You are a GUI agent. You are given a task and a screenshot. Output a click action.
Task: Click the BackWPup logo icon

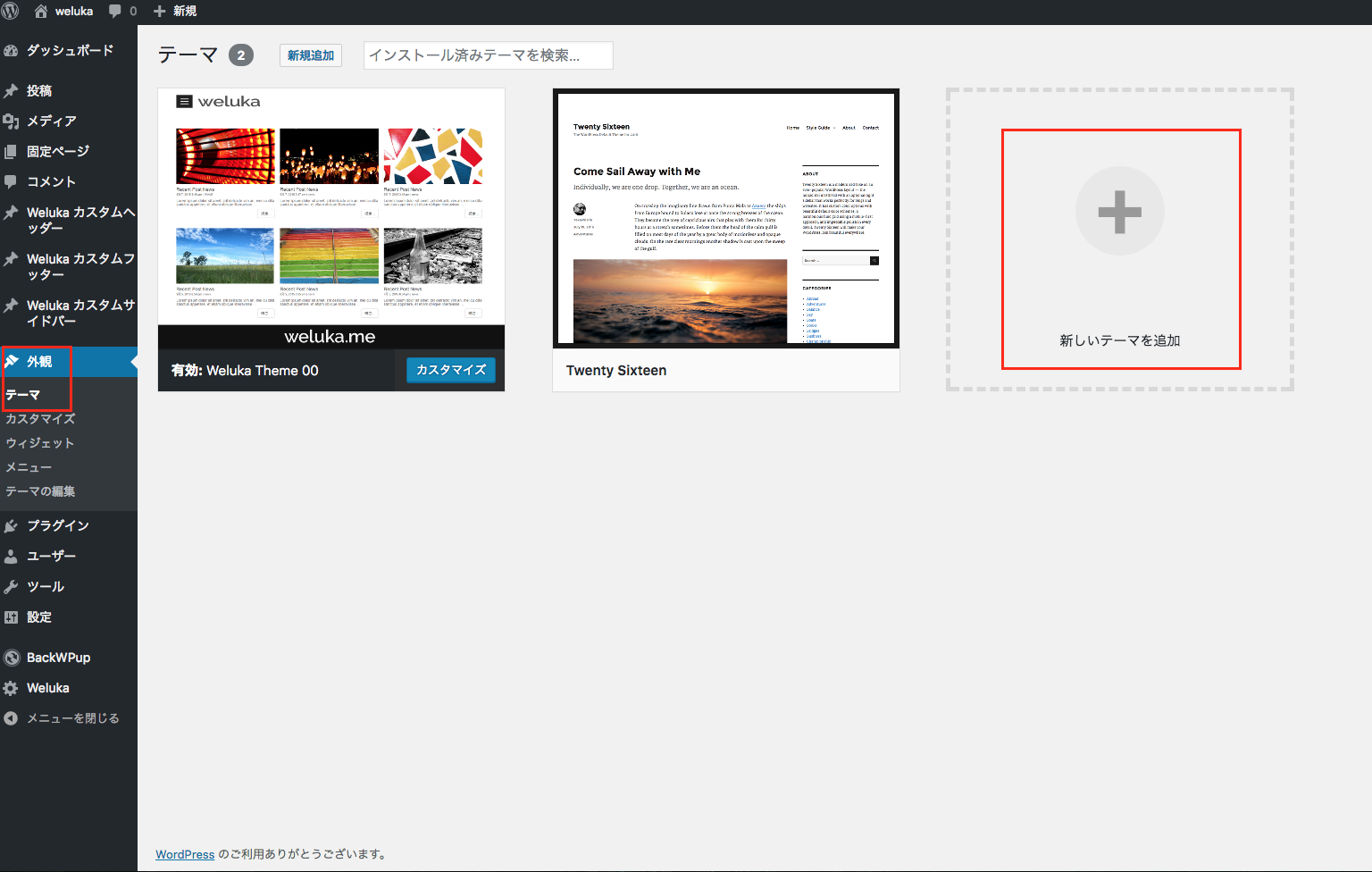[12, 658]
